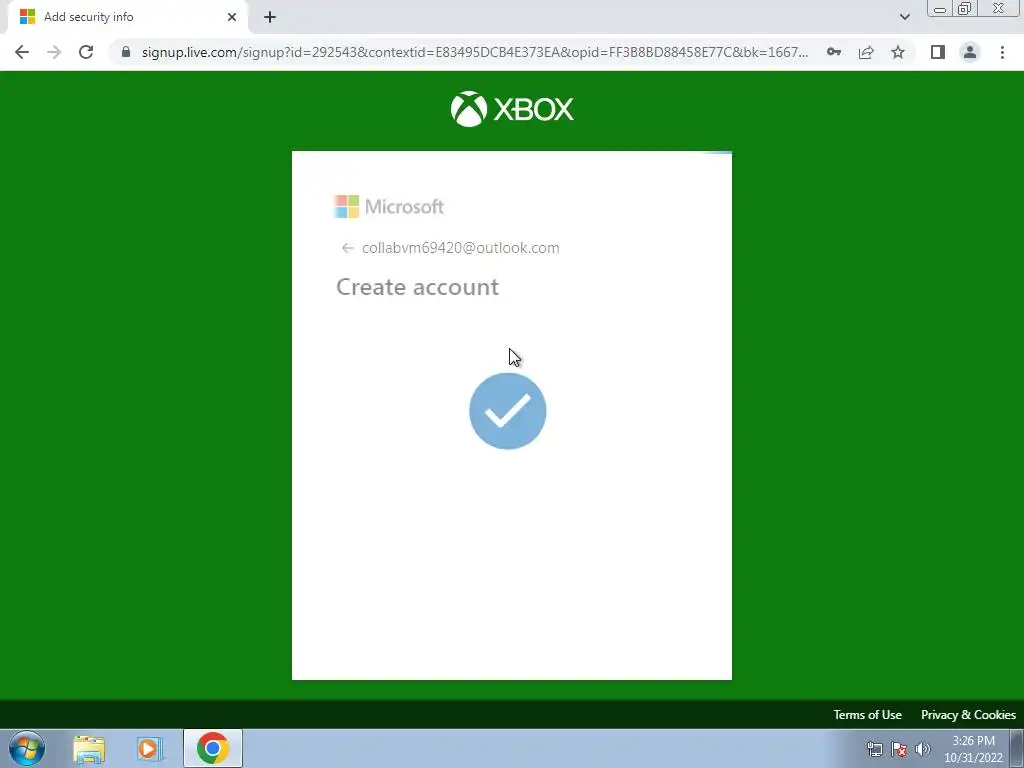The width and height of the screenshot is (1024, 768).
Task: Go back arrow beside email address
Action: pos(347,248)
